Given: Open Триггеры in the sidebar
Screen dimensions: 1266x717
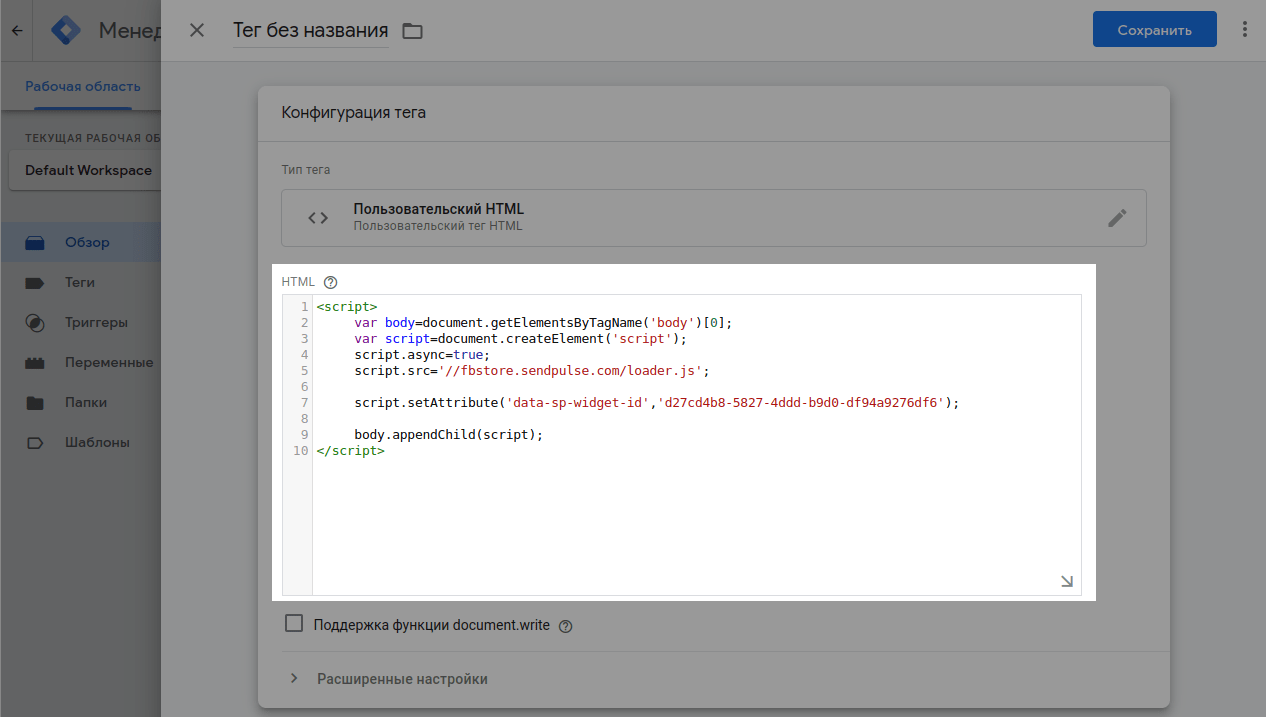Looking at the screenshot, I should 96,322.
